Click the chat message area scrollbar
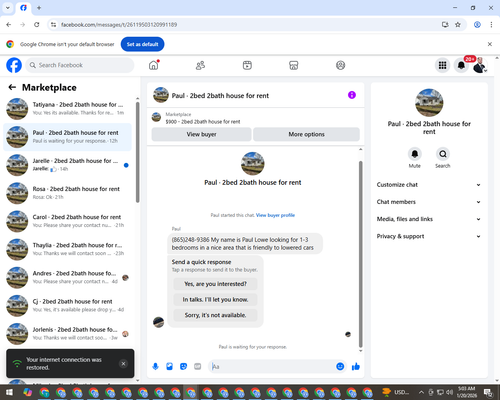This screenshot has height=400, width=500. [360, 254]
